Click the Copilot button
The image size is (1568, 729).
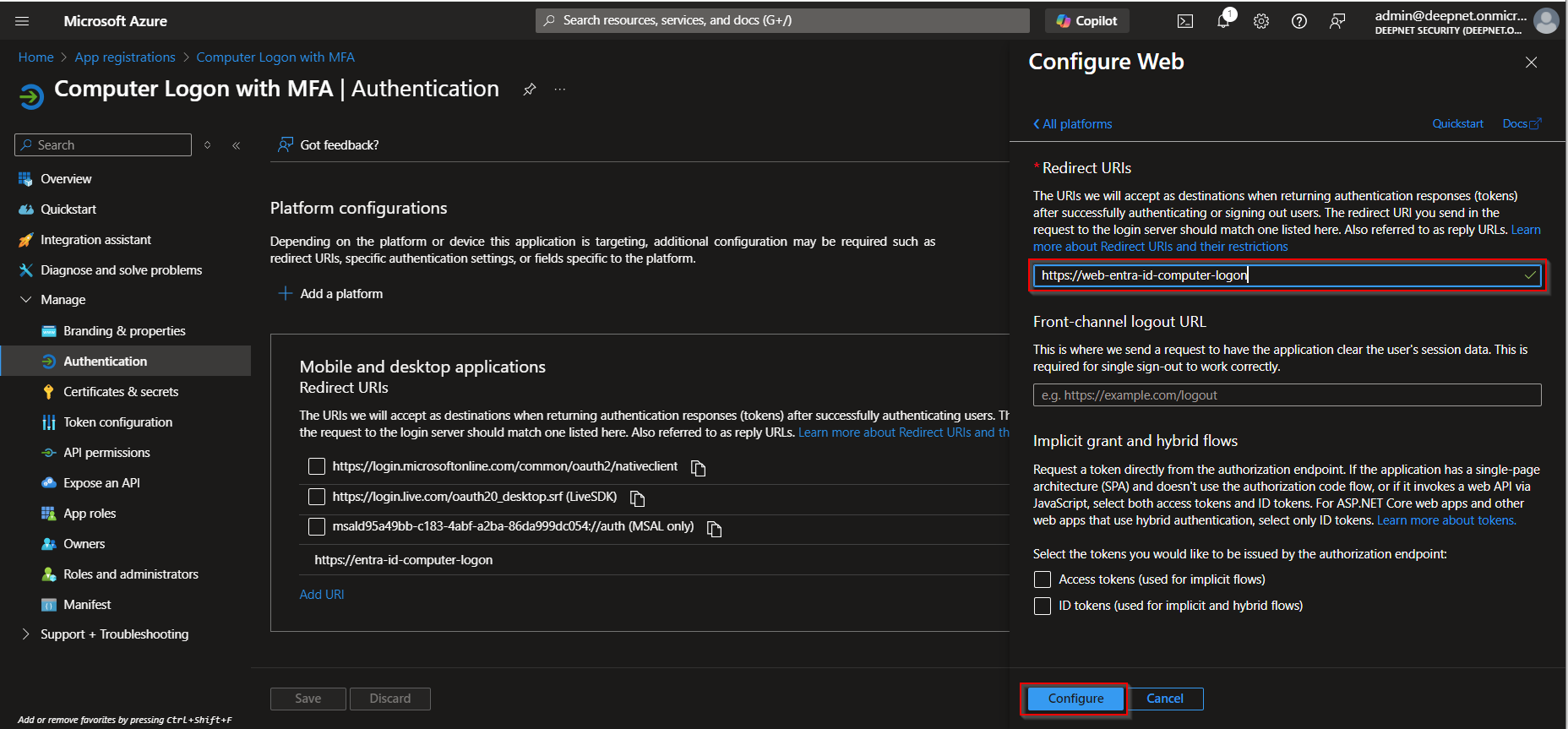[x=1086, y=21]
